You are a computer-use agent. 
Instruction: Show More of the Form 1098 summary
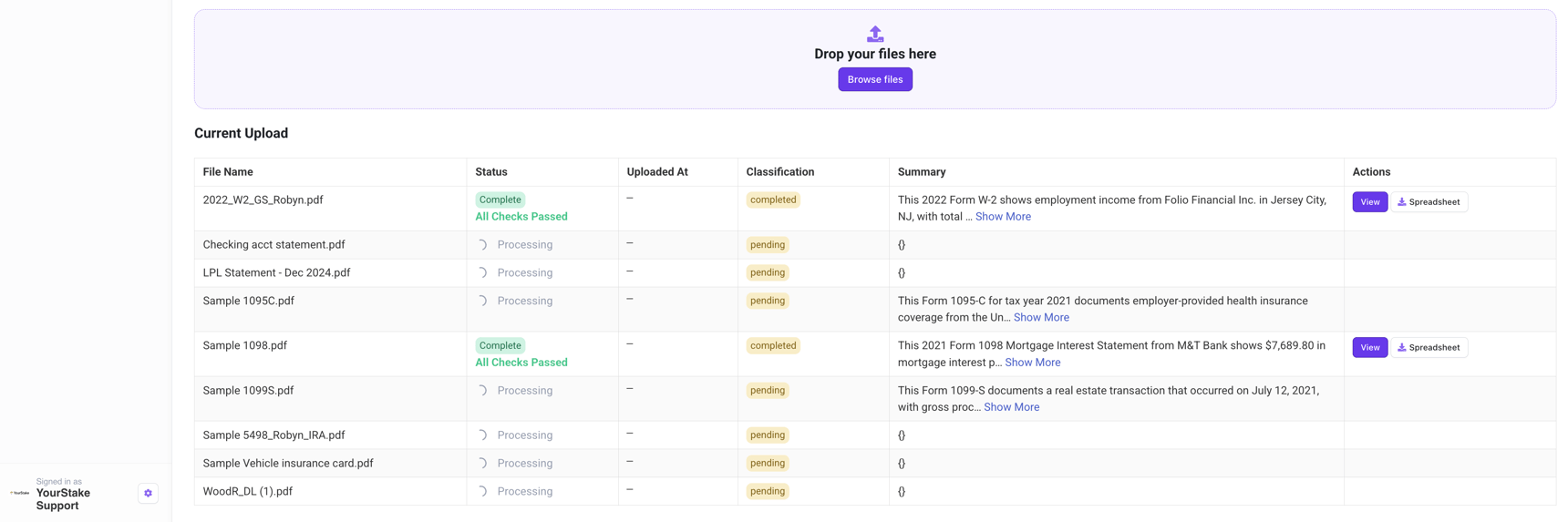coord(1032,363)
